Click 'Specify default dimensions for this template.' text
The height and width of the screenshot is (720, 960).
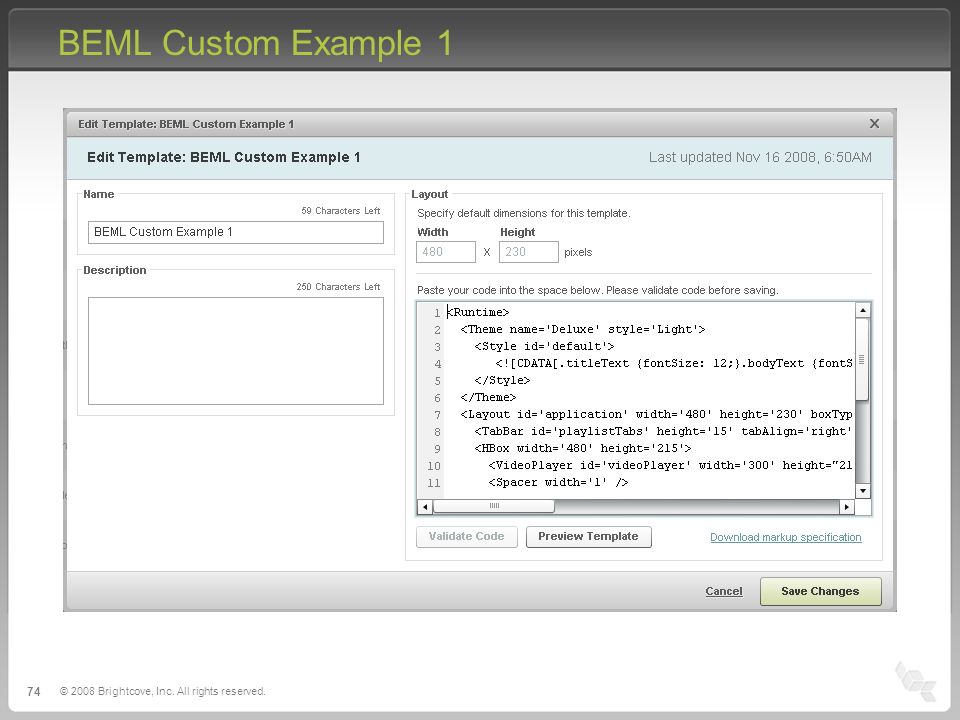click(x=523, y=213)
